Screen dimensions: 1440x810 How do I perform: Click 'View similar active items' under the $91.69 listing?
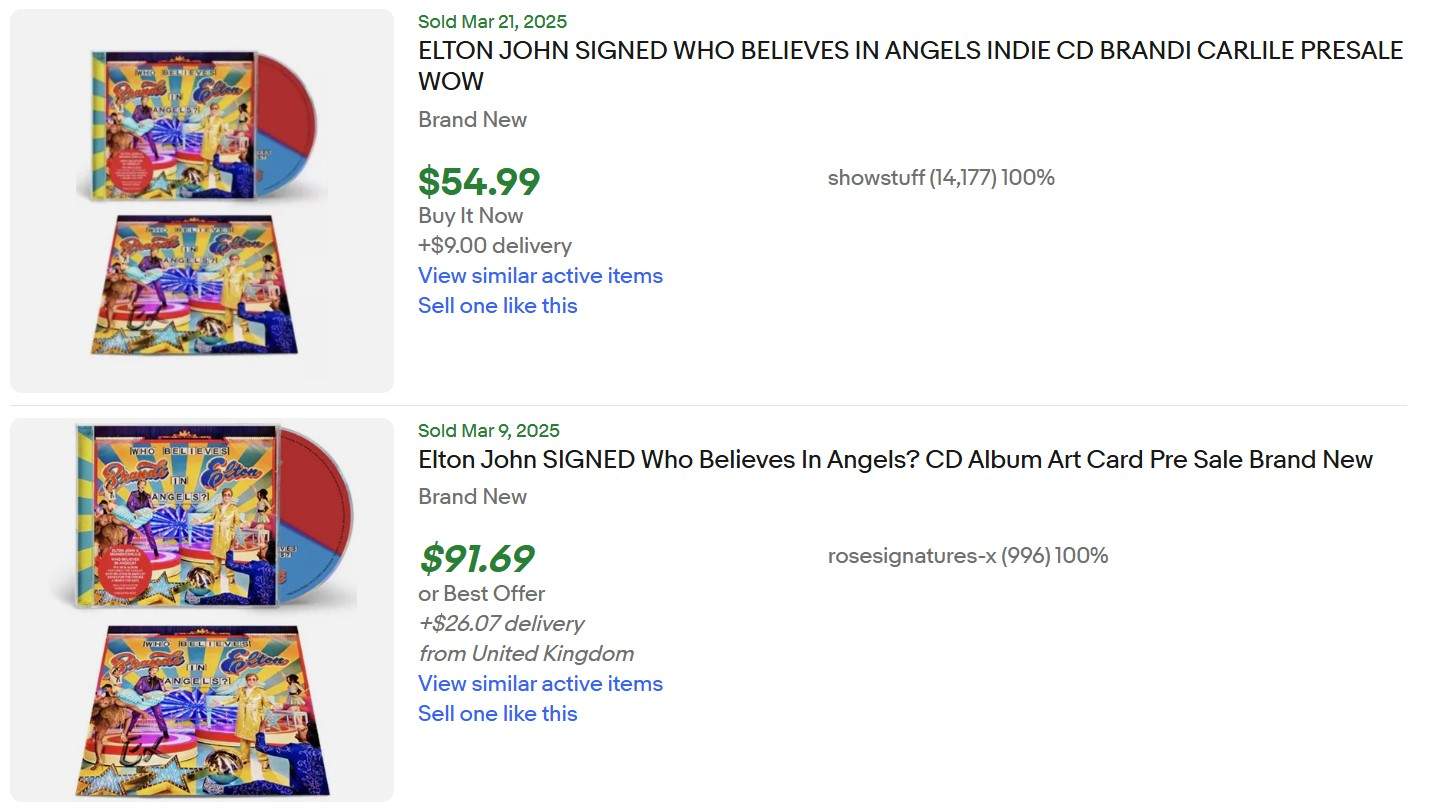540,684
